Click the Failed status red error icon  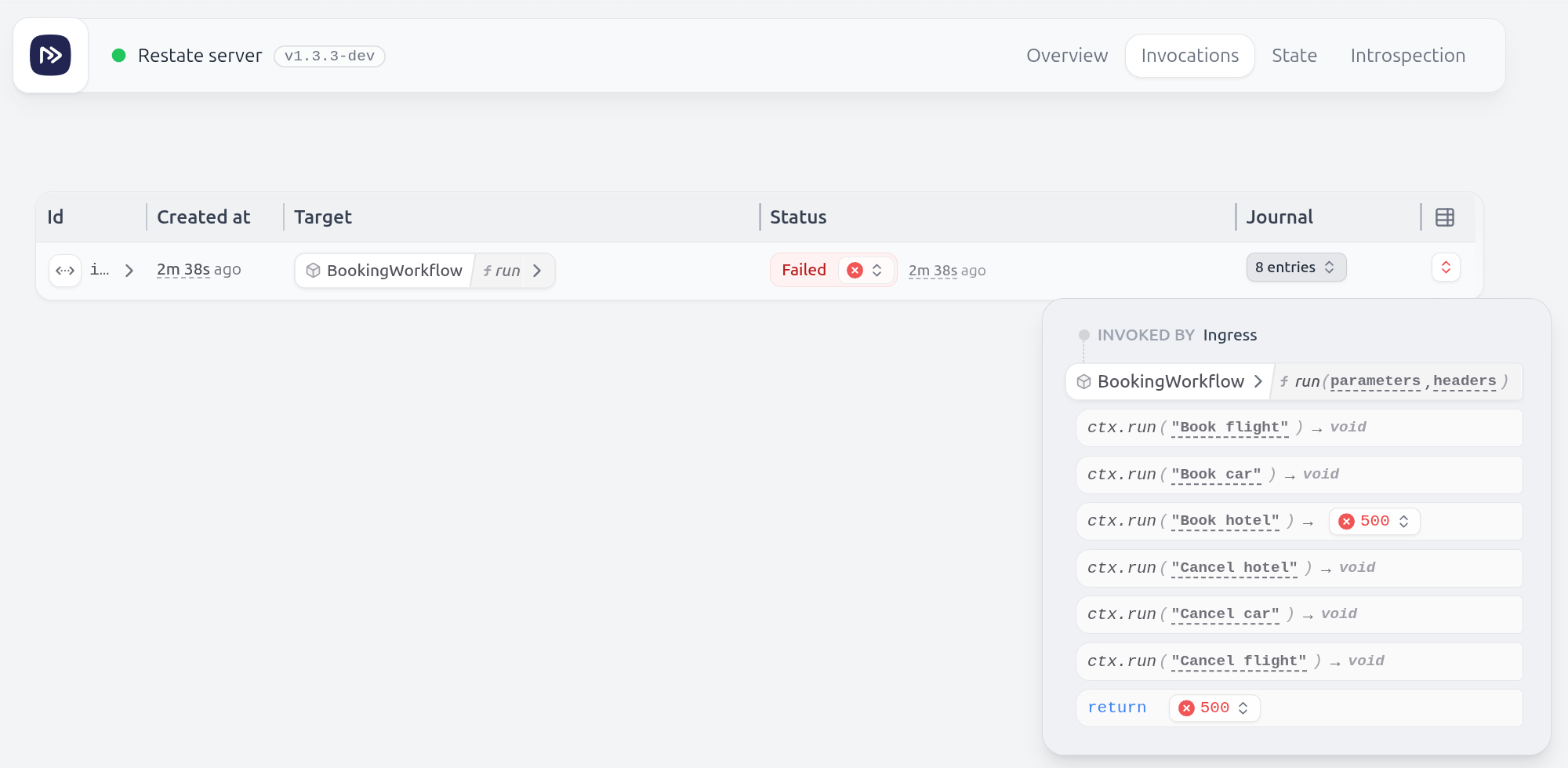855,270
